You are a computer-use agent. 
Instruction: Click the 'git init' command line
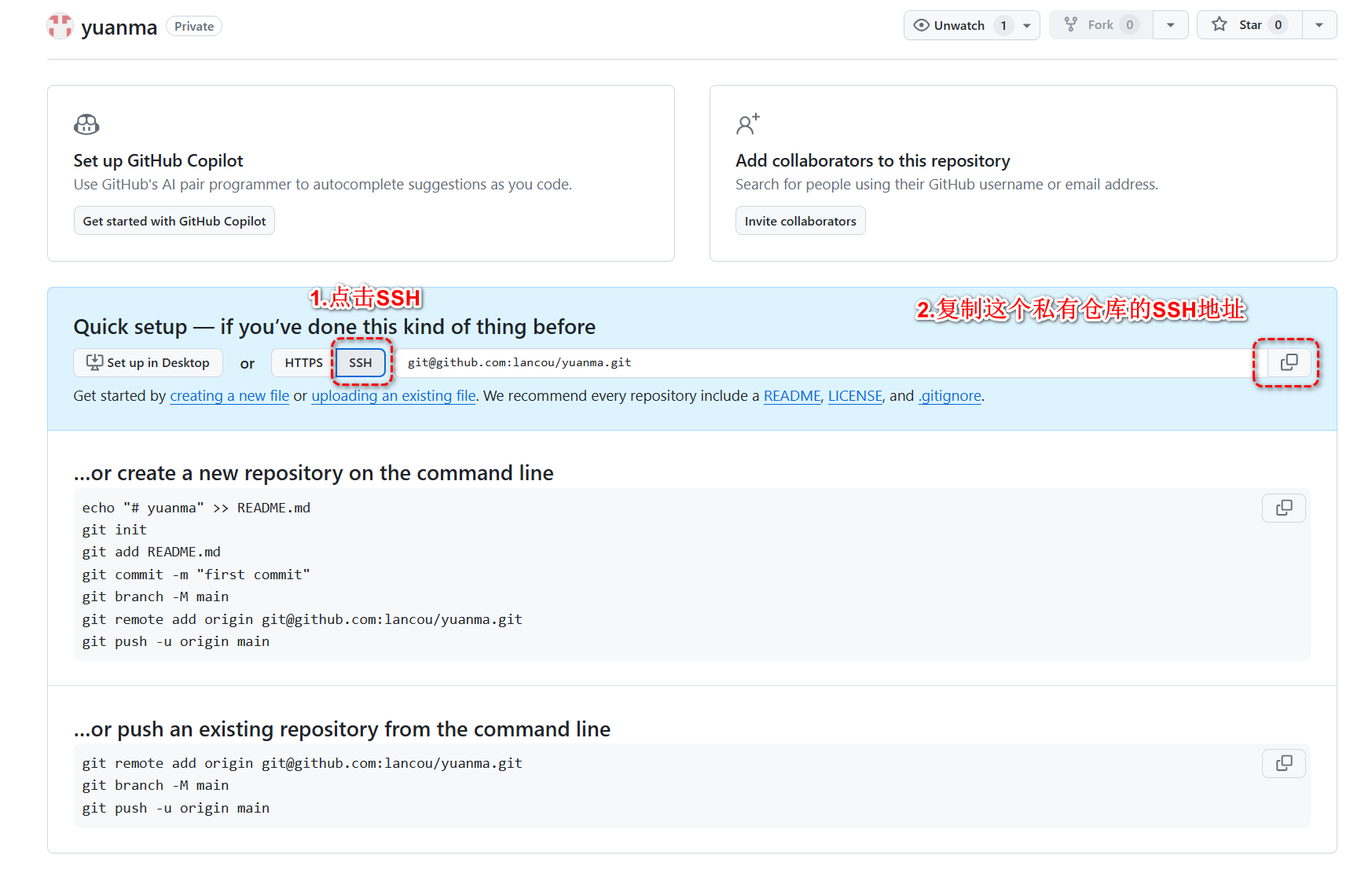coord(115,530)
